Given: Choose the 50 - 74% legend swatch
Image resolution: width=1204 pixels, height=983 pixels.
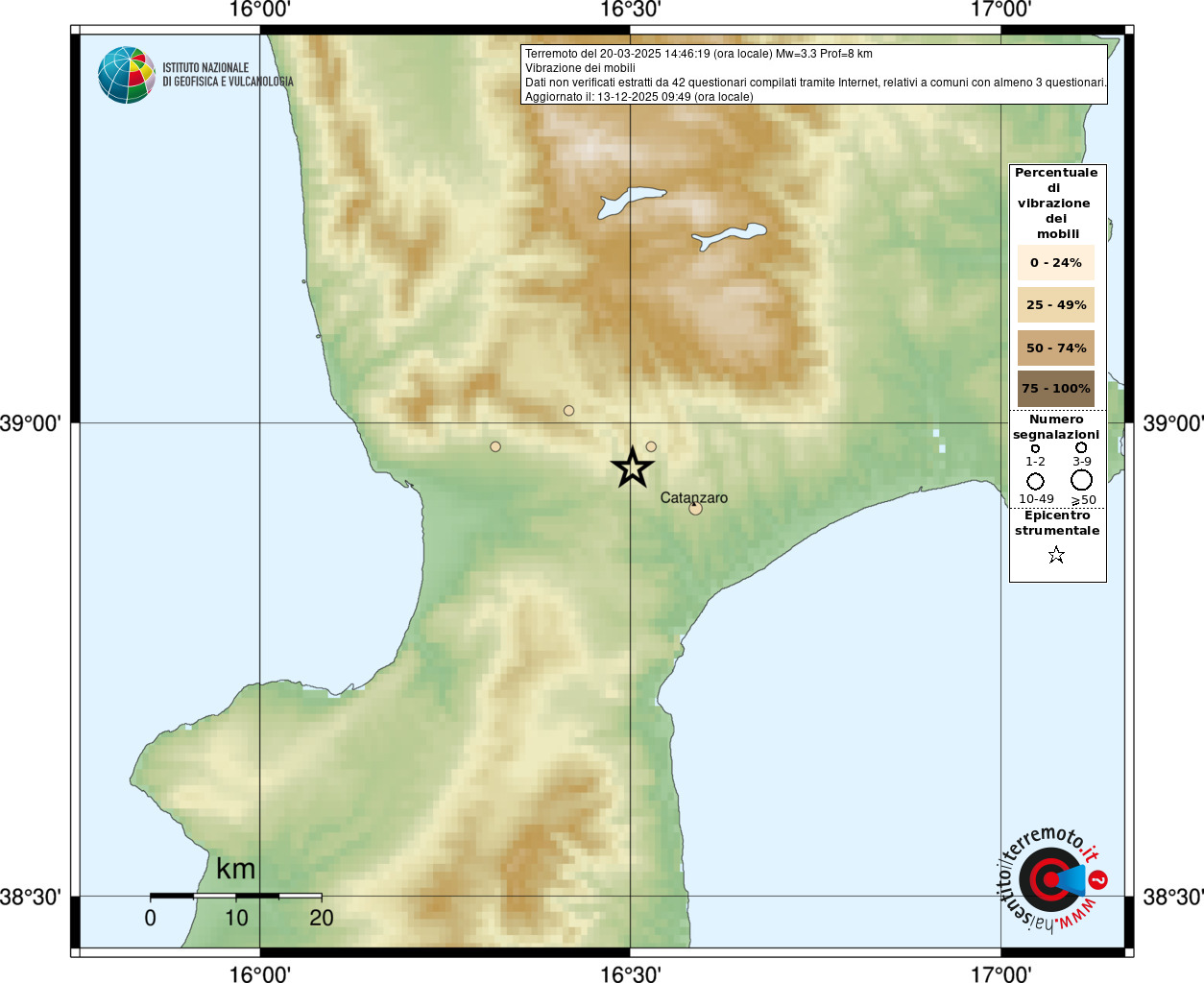Looking at the screenshot, I should pyautogui.click(x=1055, y=348).
